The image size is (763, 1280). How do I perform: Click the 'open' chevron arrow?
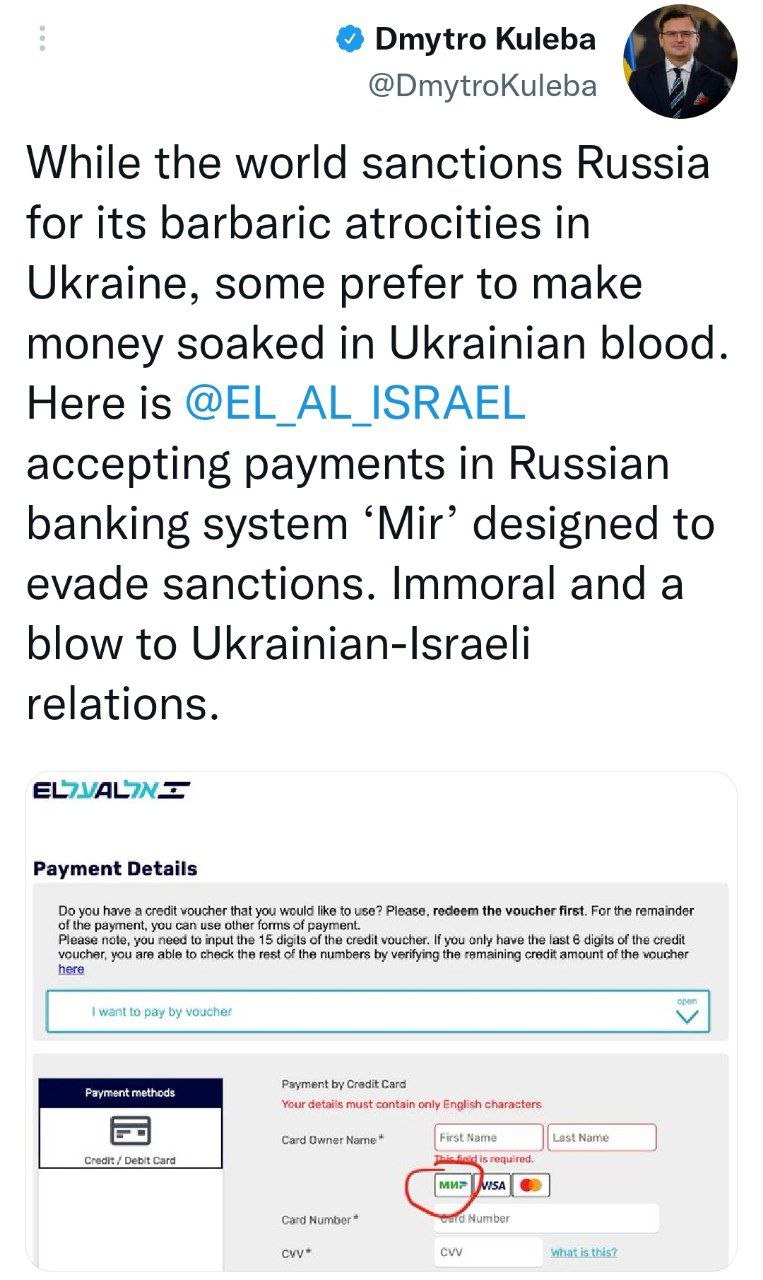(687, 1014)
